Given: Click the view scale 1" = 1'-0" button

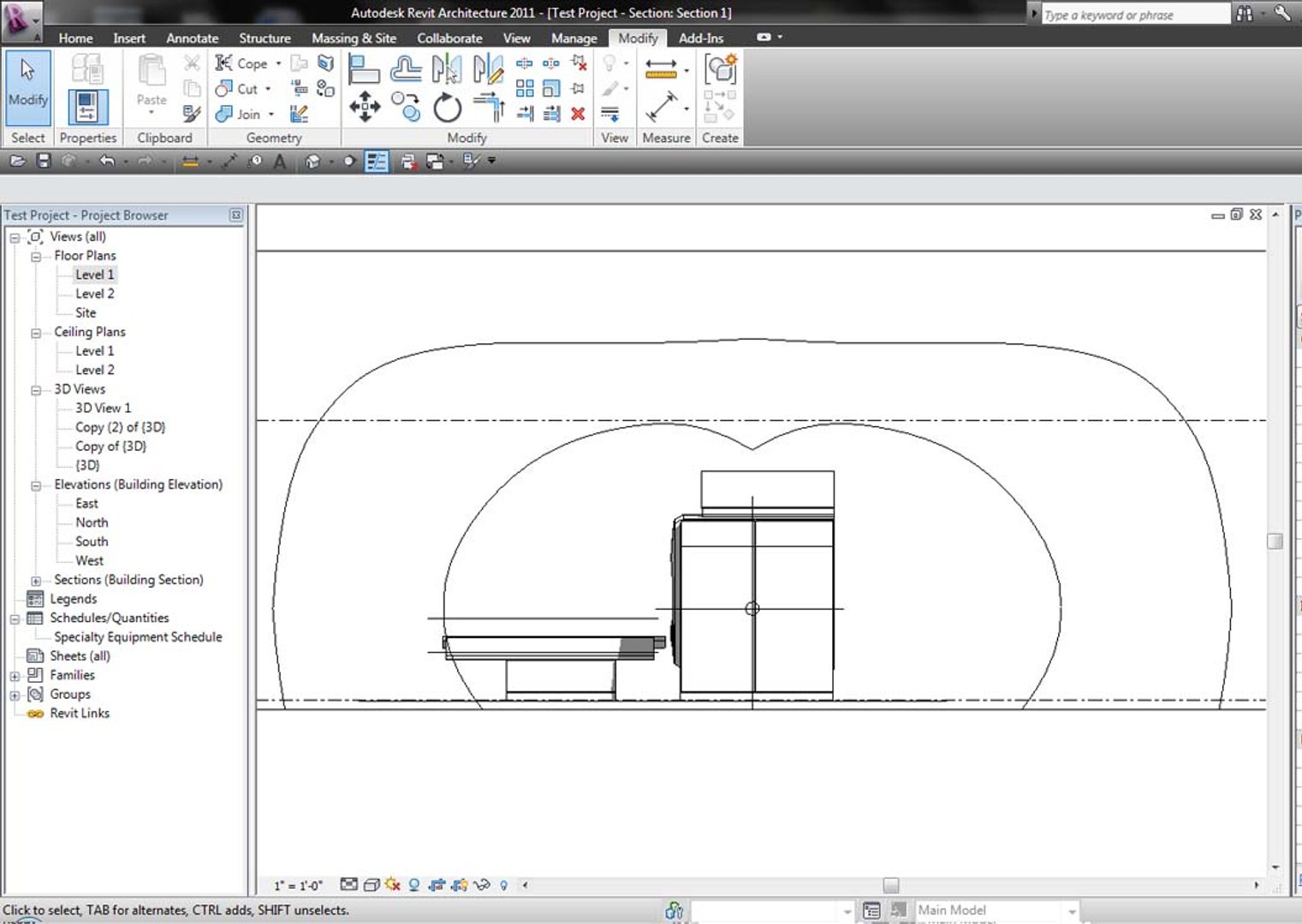Looking at the screenshot, I should coord(298,885).
